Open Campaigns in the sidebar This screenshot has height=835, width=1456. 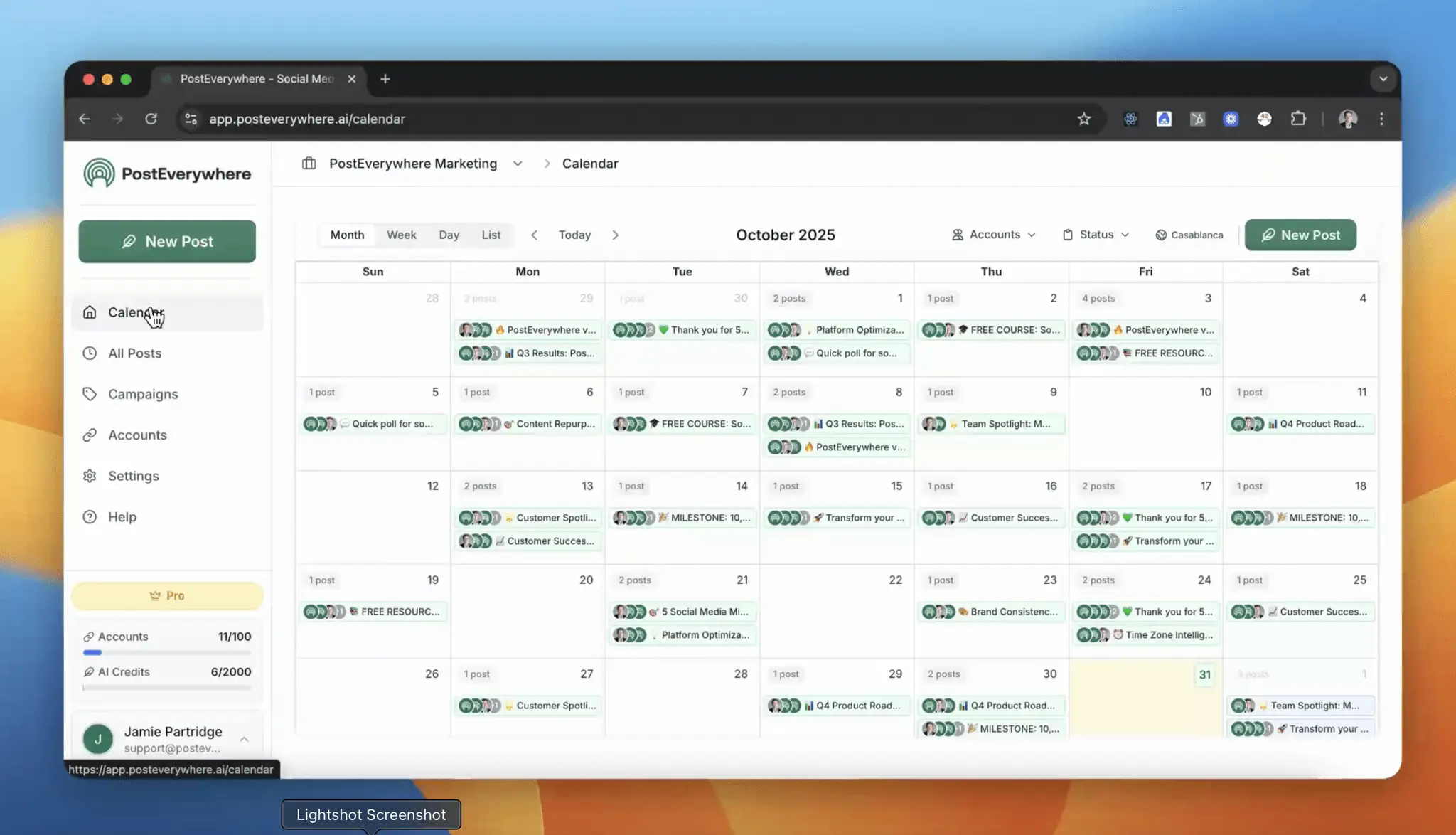coord(167,394)
